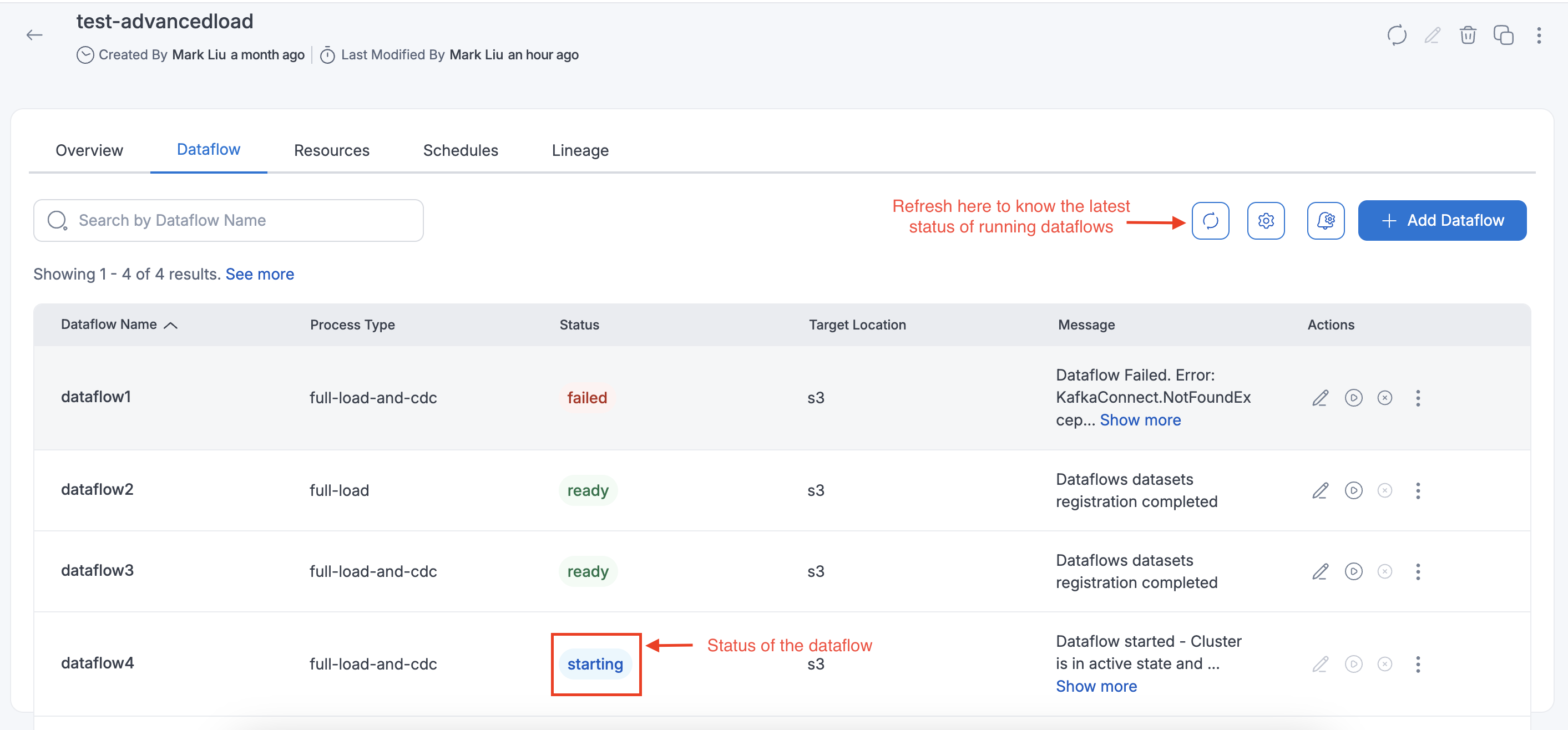Click the duplicate copy icon in the header
Viewport: 1568px width, 730px height.
point(1503,36)
